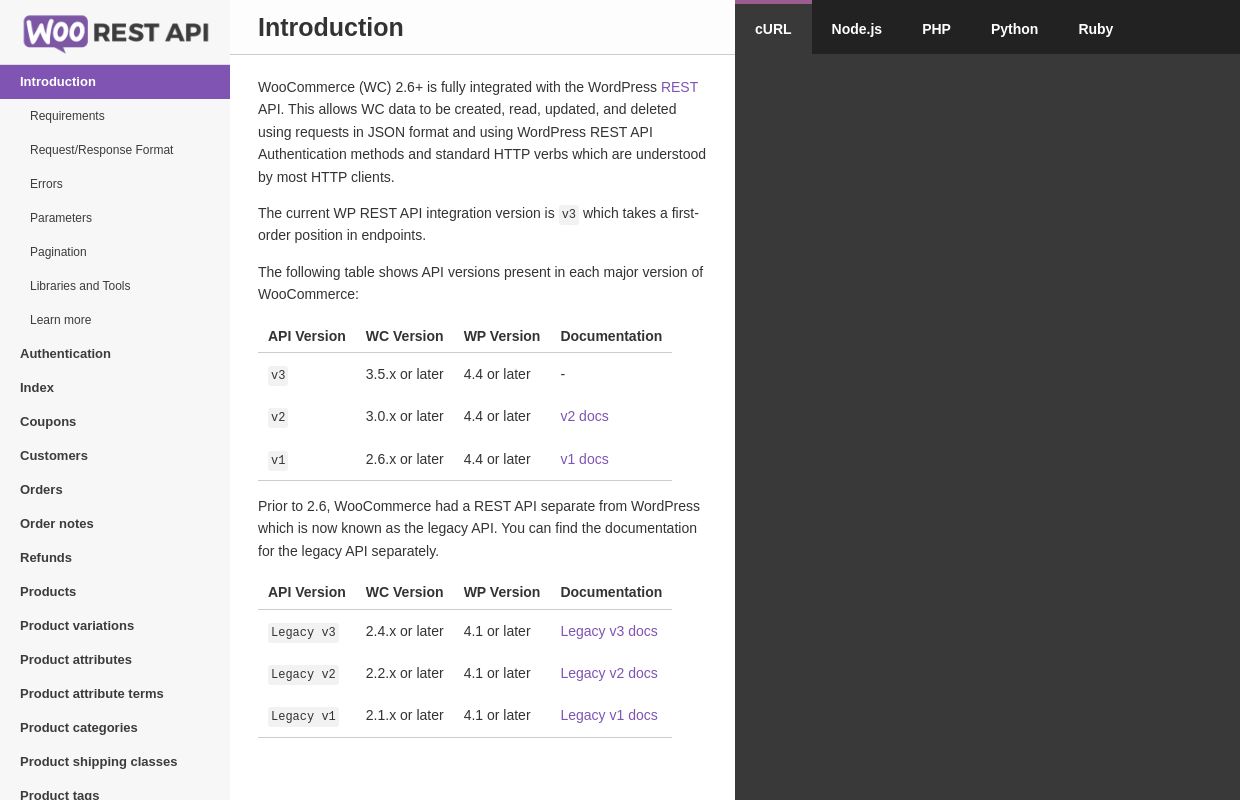This screenshot has width=1240, height=800.
Task: Open the Authentication section
Action: click(115, 354)
